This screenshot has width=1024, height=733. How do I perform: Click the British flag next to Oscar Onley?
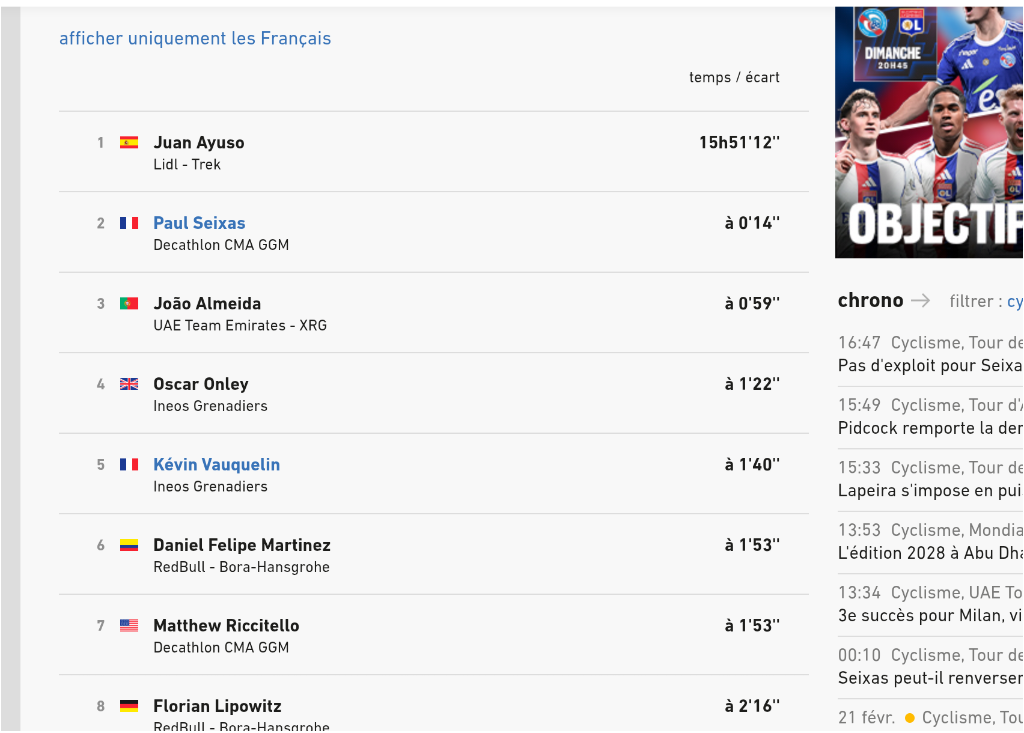tap(129, 384)
